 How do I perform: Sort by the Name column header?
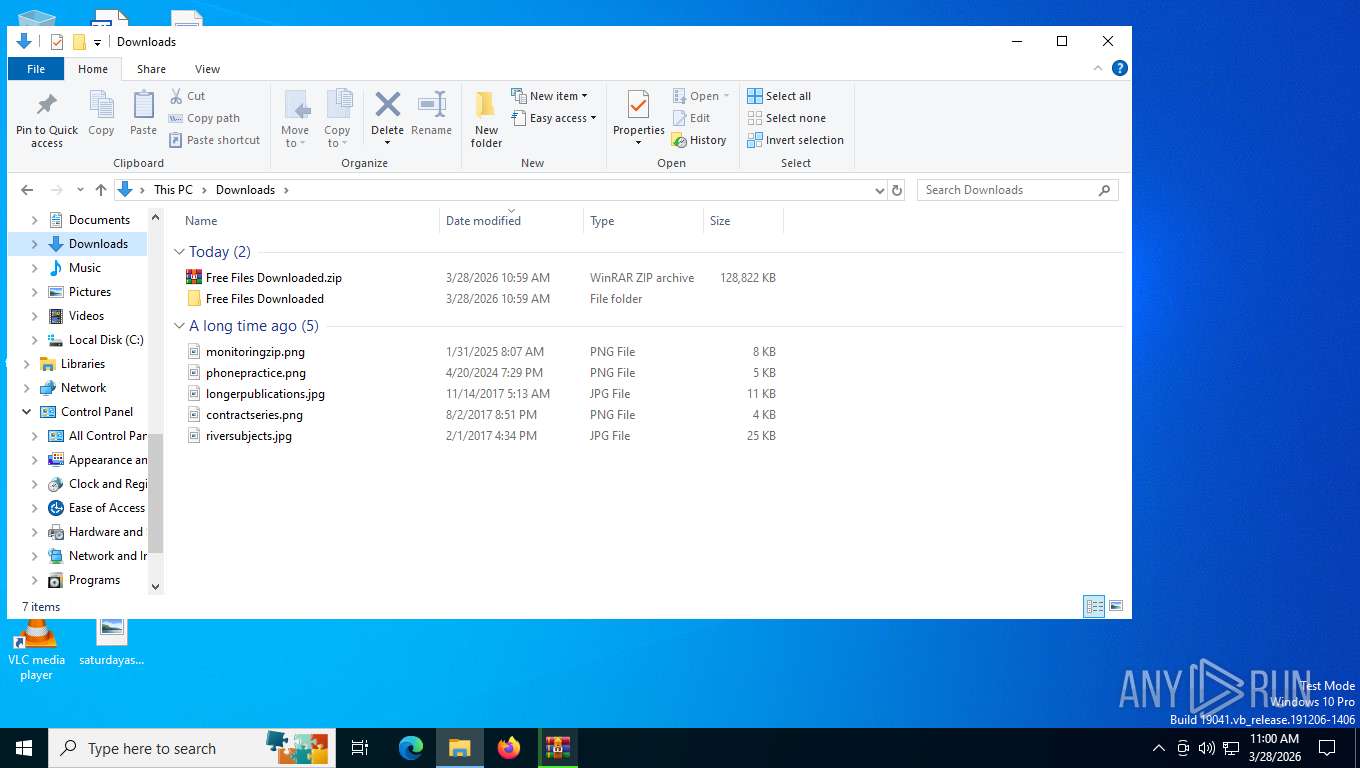pos(308,221)
